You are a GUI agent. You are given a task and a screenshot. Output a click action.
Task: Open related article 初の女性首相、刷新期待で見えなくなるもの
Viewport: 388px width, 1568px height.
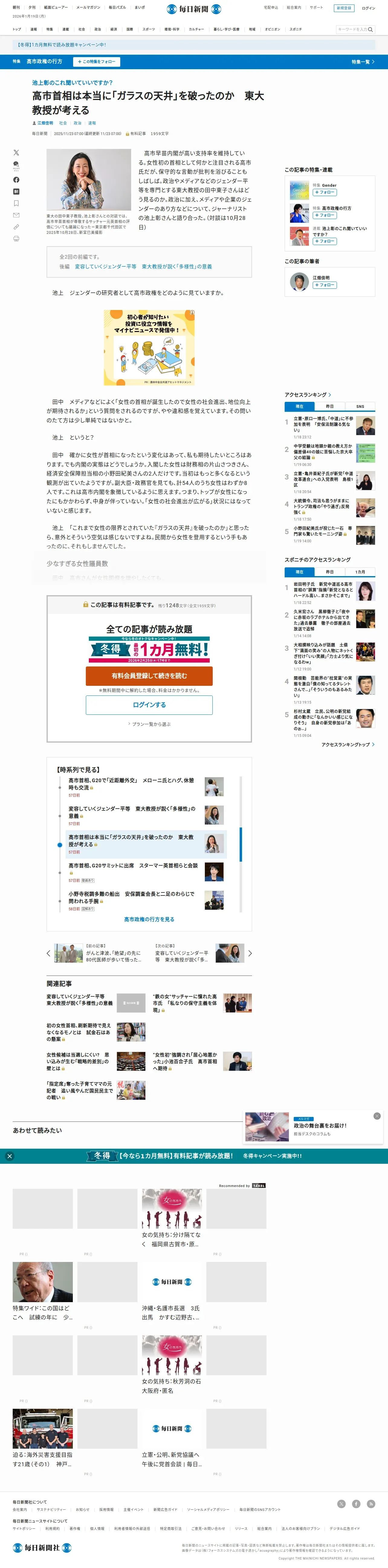[79, 1032]
